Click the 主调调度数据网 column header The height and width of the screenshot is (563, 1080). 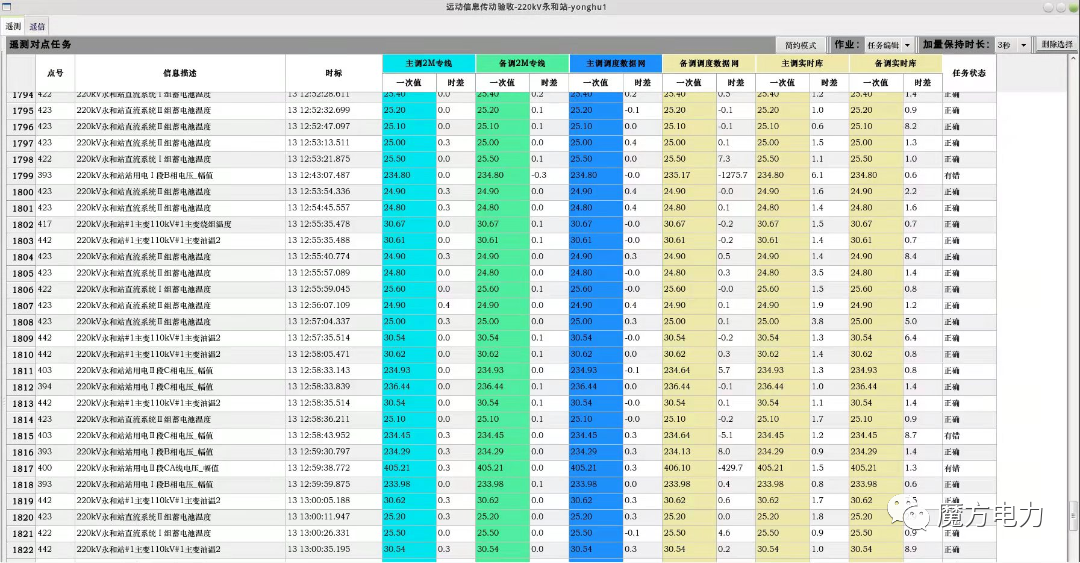(616, 63)
